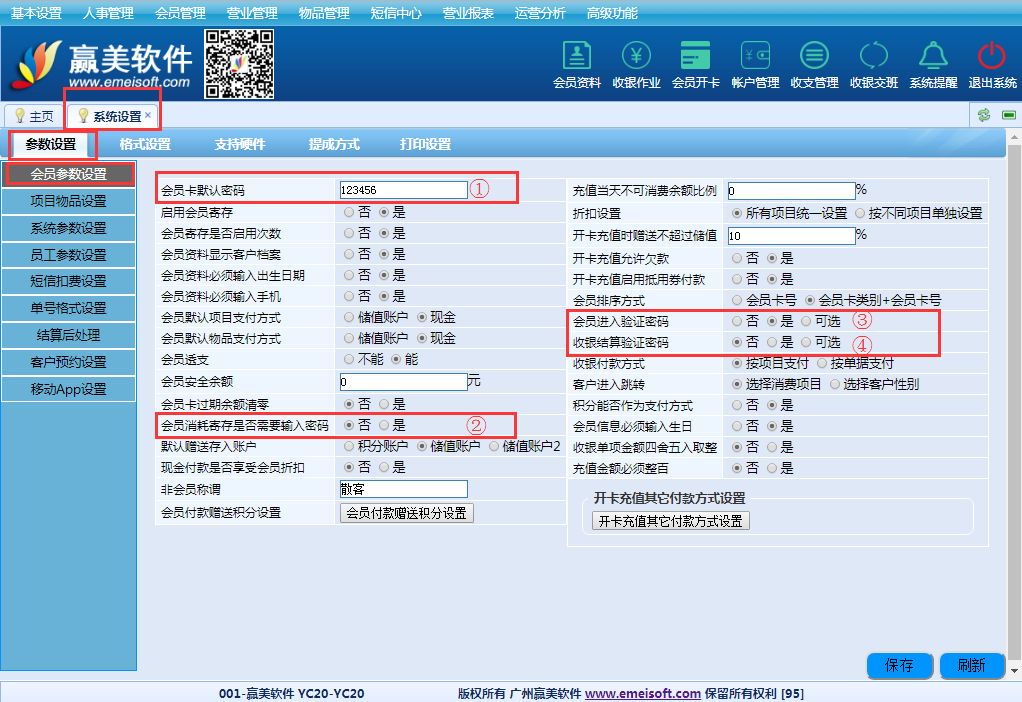Select 储值账户 for 会员默认项目支付方式
Screen dimensions: 1022x702
348,317
